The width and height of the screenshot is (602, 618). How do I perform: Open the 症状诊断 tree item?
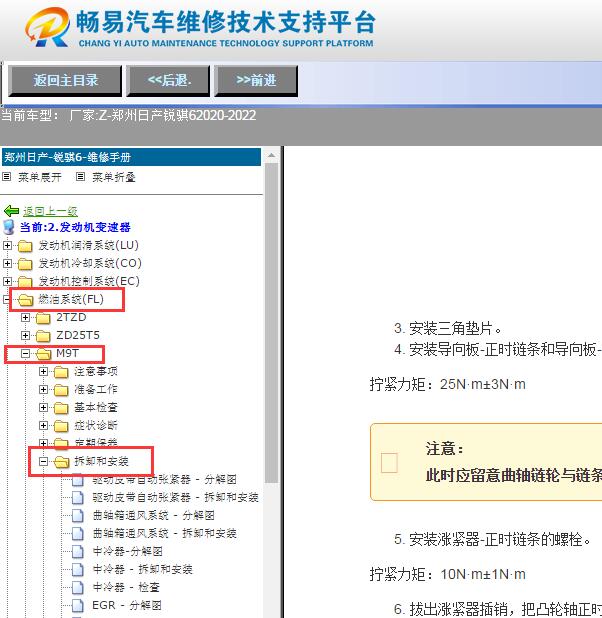(96, 426)
